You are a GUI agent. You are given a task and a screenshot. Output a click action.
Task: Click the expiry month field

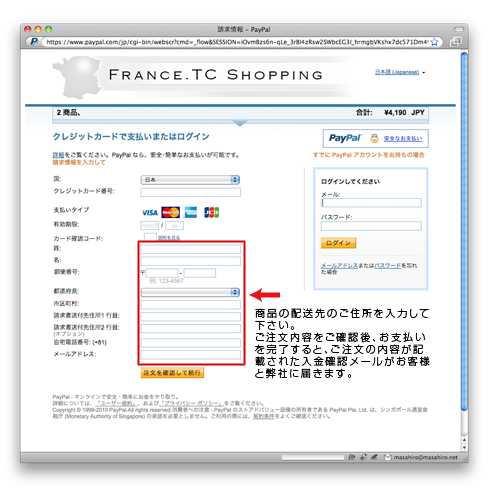149,226
